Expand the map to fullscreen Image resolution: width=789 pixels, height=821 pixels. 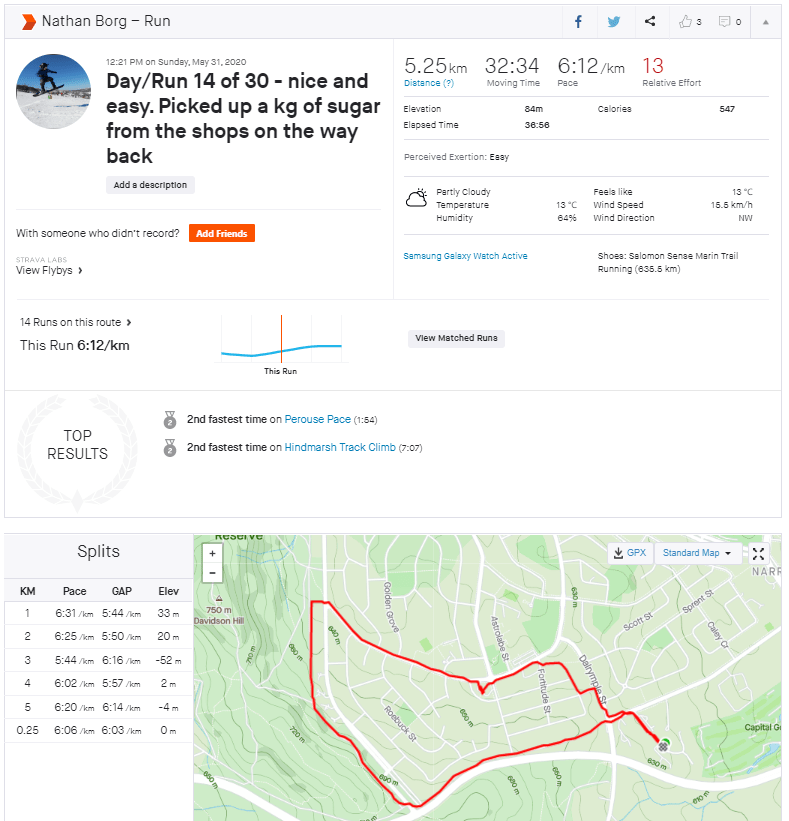coord(758,553)
